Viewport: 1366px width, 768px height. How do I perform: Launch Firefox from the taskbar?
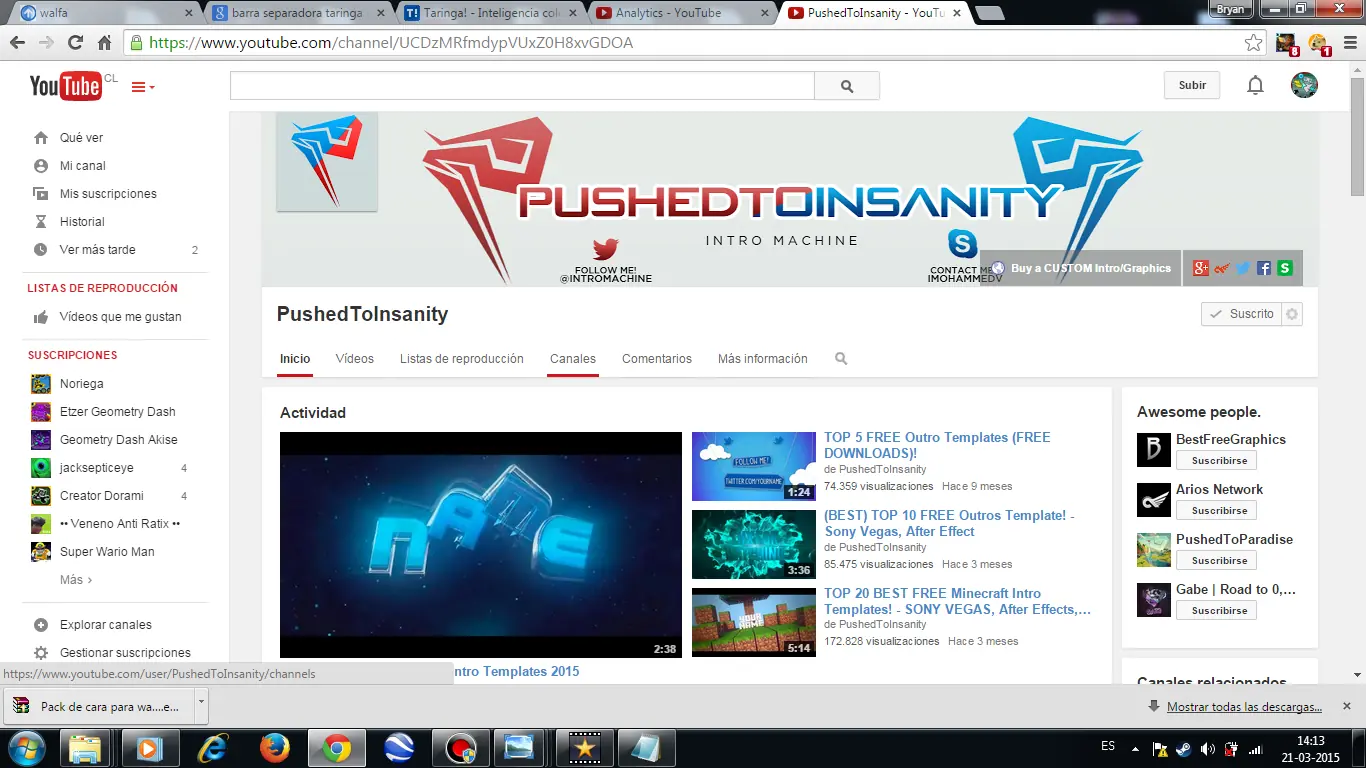coord(273,748)
